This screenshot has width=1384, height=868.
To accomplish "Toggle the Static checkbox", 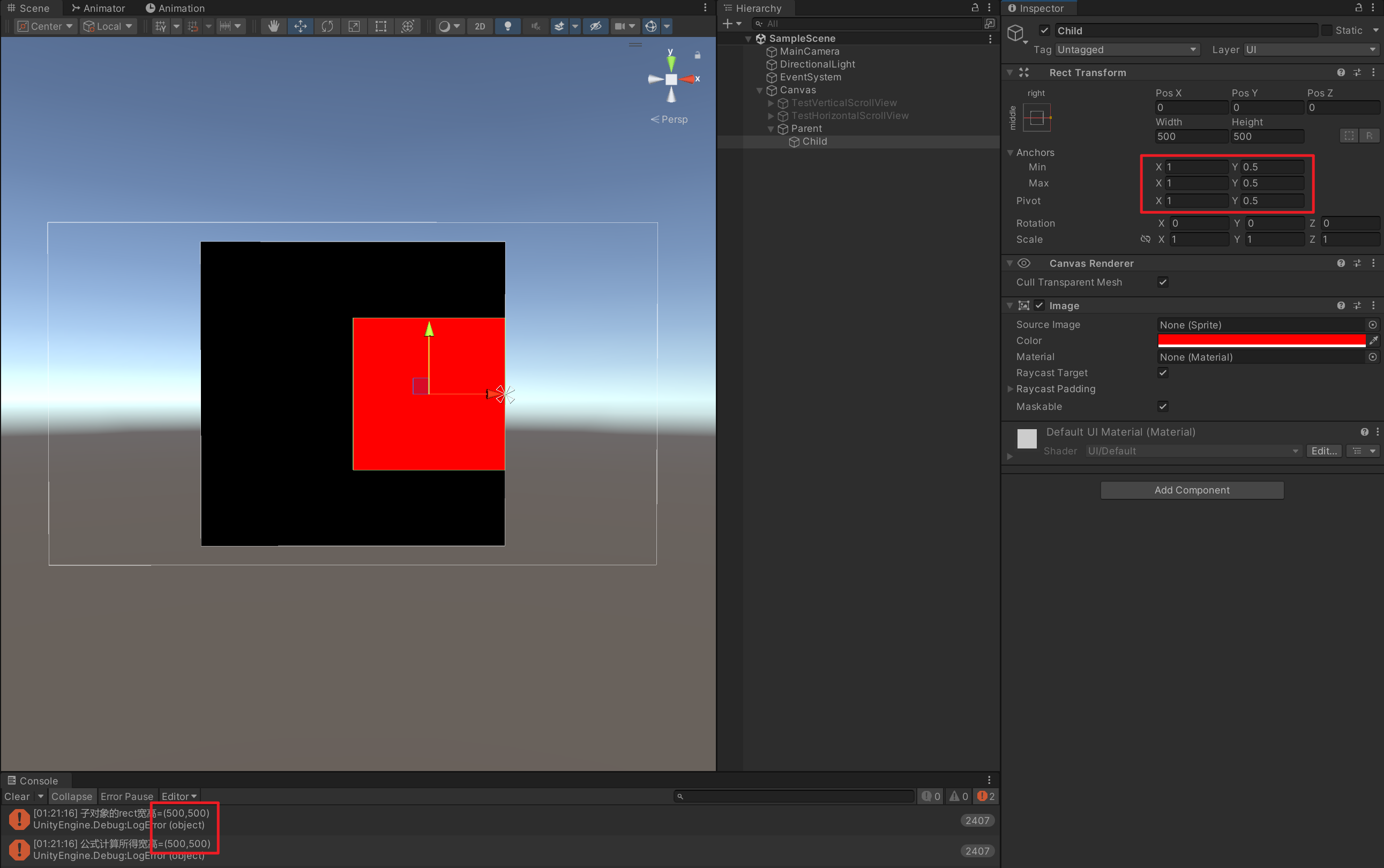I will click(x=1327, y=31).
